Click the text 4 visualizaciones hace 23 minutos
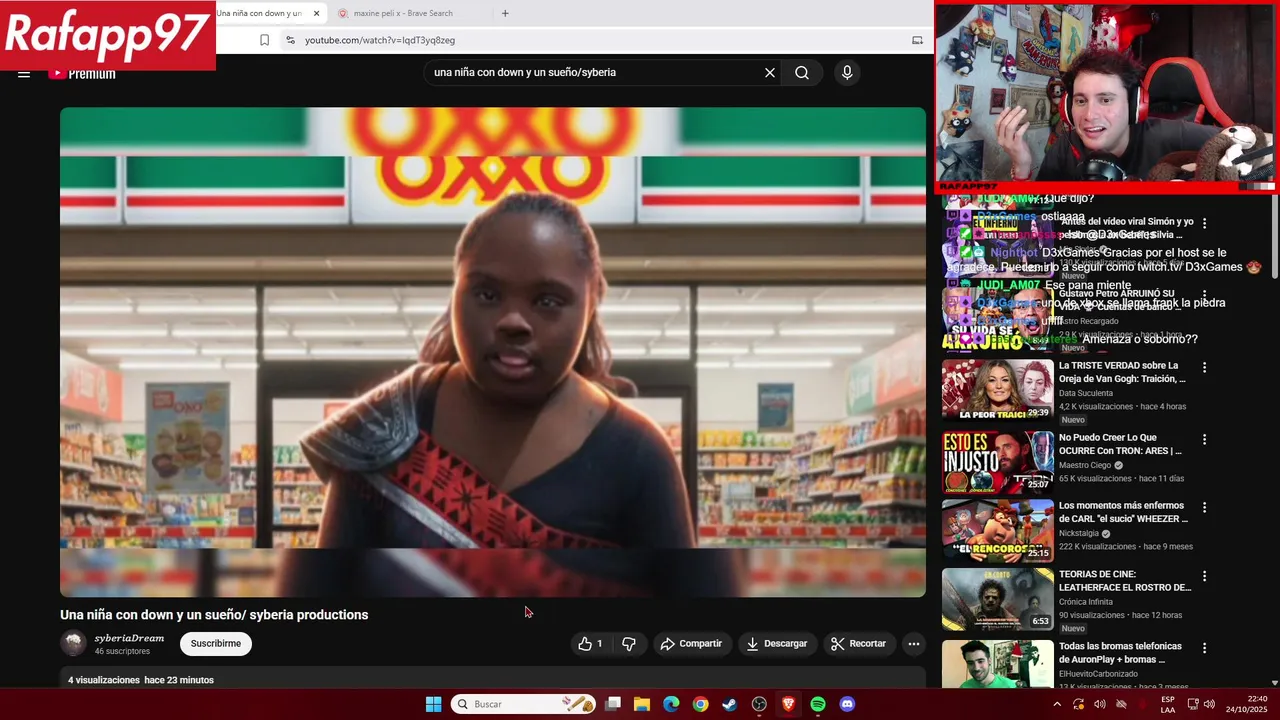 point(141,680)
